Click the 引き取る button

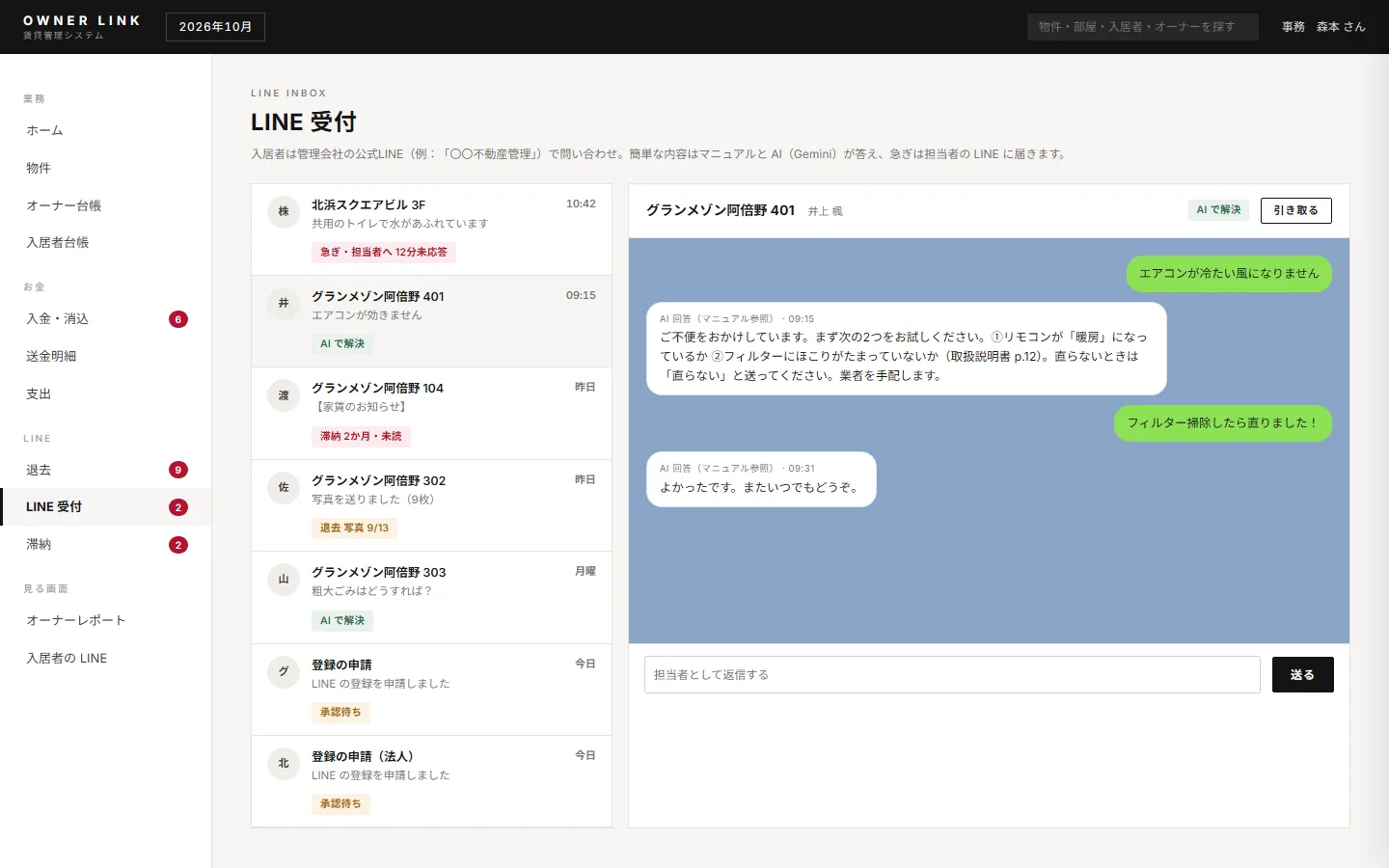click(x=1295, y=210)
